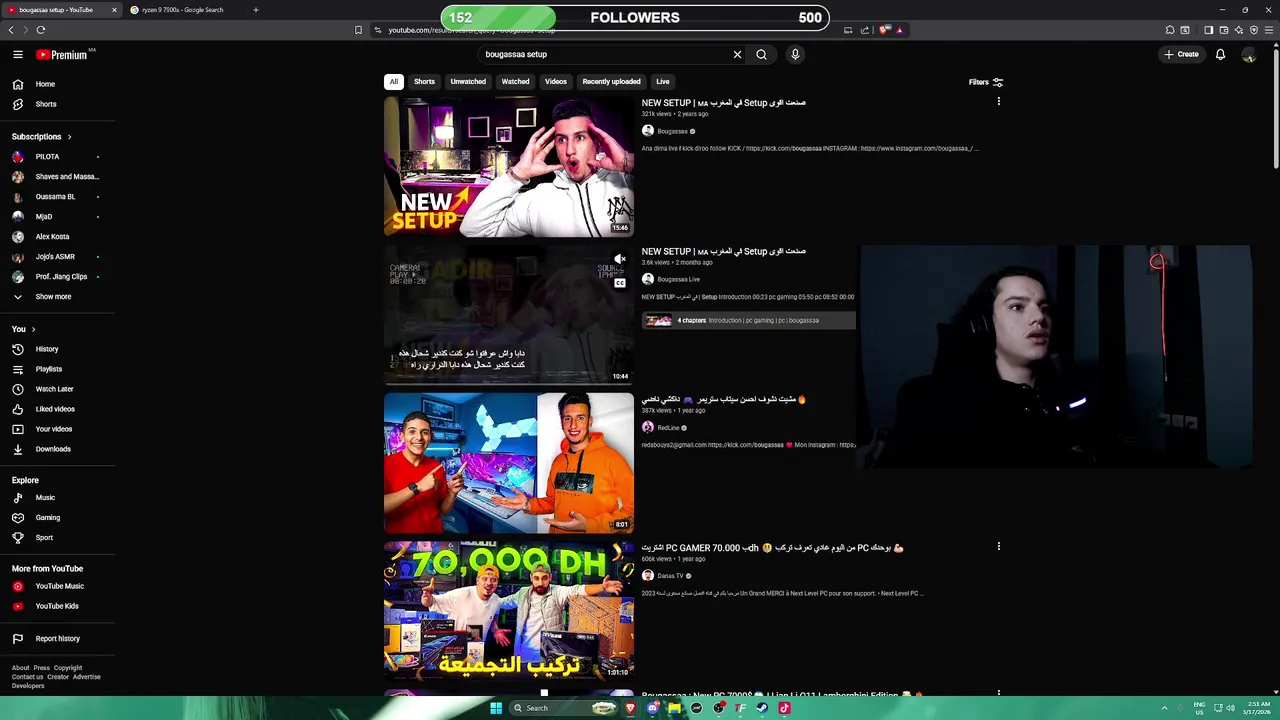Select the Unwatched filter chip
This screenshot has width=1280, height=720.
tap(468, 81)
